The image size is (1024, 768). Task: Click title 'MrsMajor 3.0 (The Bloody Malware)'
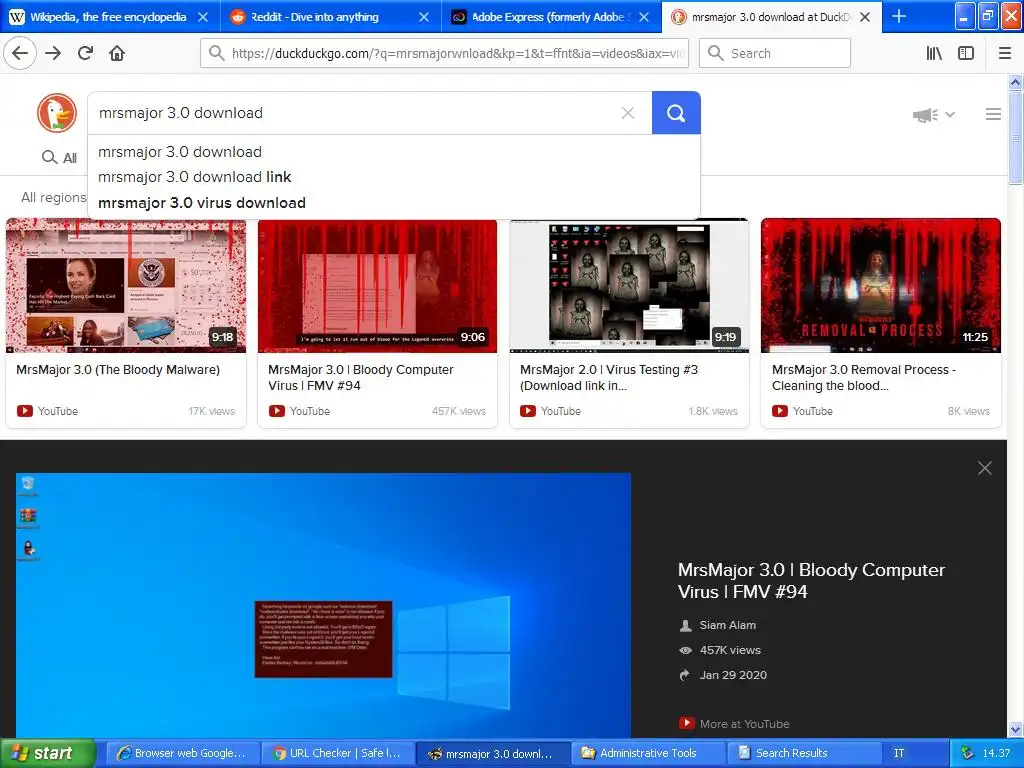(118, 370)
